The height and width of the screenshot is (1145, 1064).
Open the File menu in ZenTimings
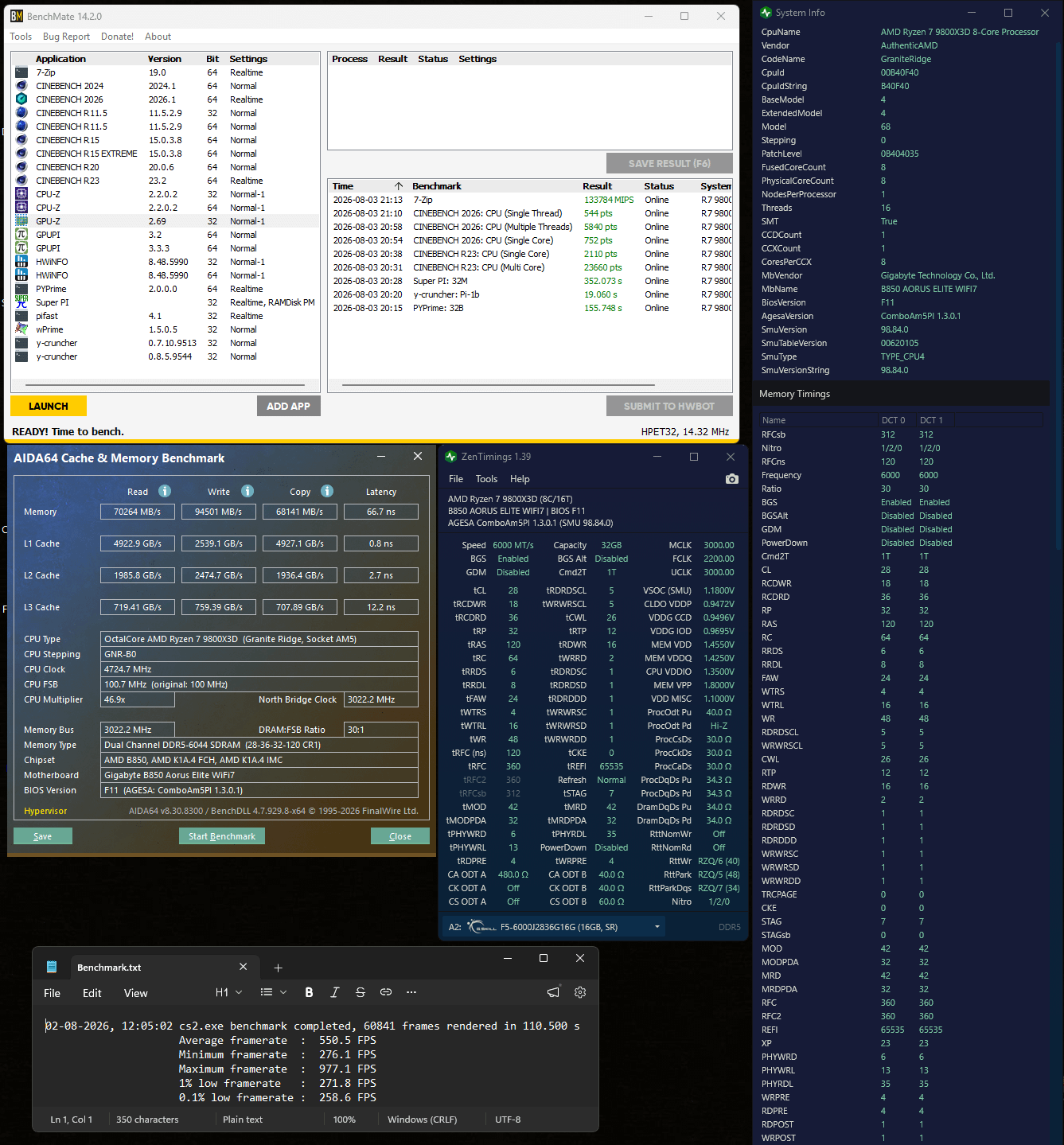(x=456, y=479)
